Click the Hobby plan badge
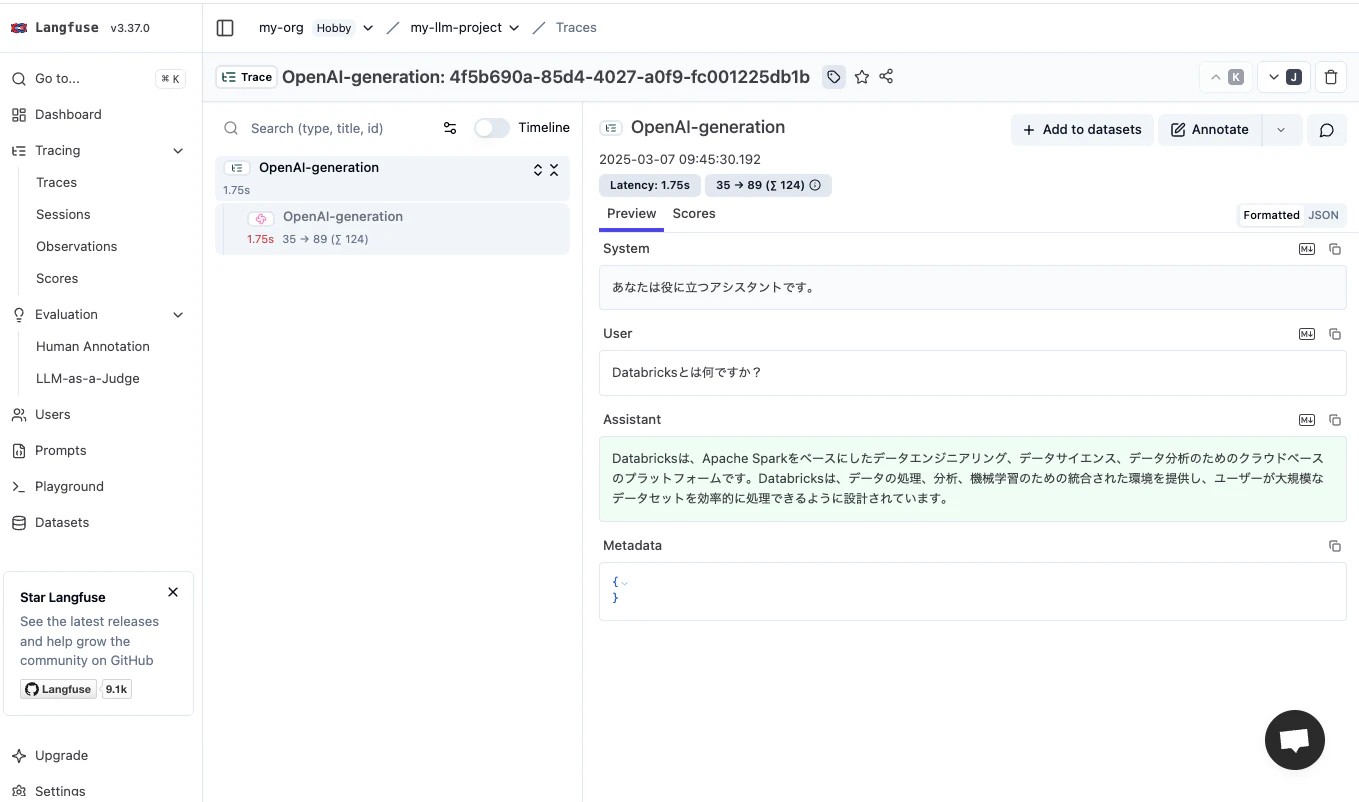Screen dimensions: 1359x802 pos(334,28)
